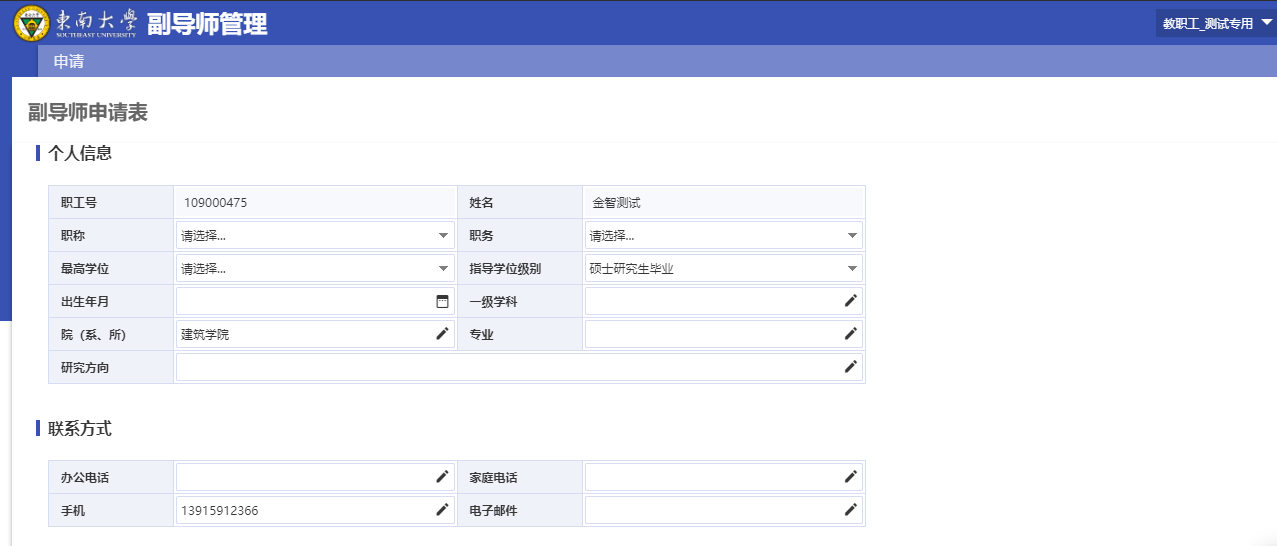Image resolution: width=1277 pixels, height=546 pixels.
Task: Click the pencil icon in 手机 field
Action: click(x=442, y=510)
